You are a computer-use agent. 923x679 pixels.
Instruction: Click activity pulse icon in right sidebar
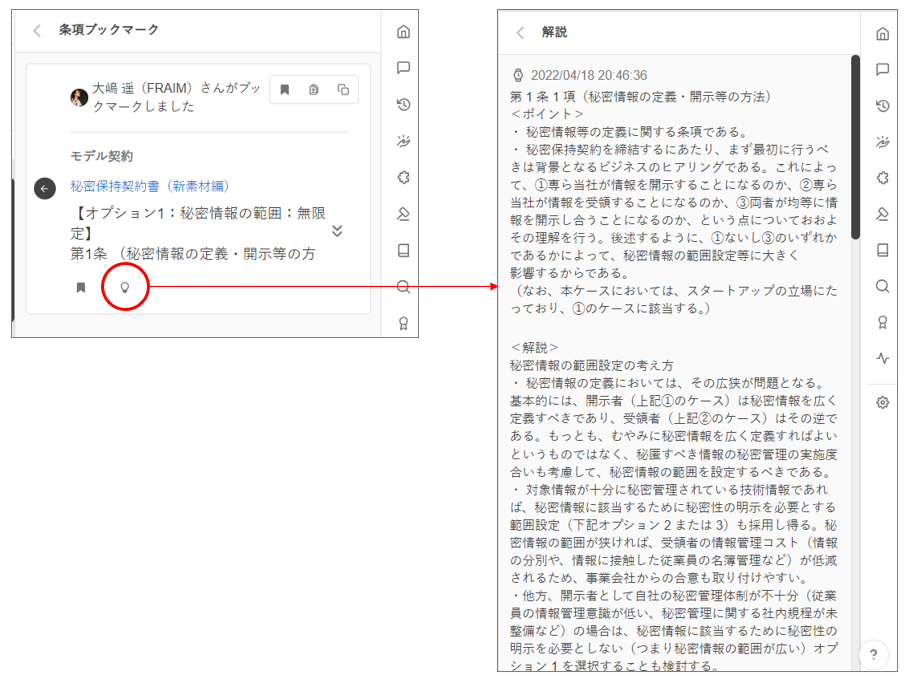click(882, 358)
